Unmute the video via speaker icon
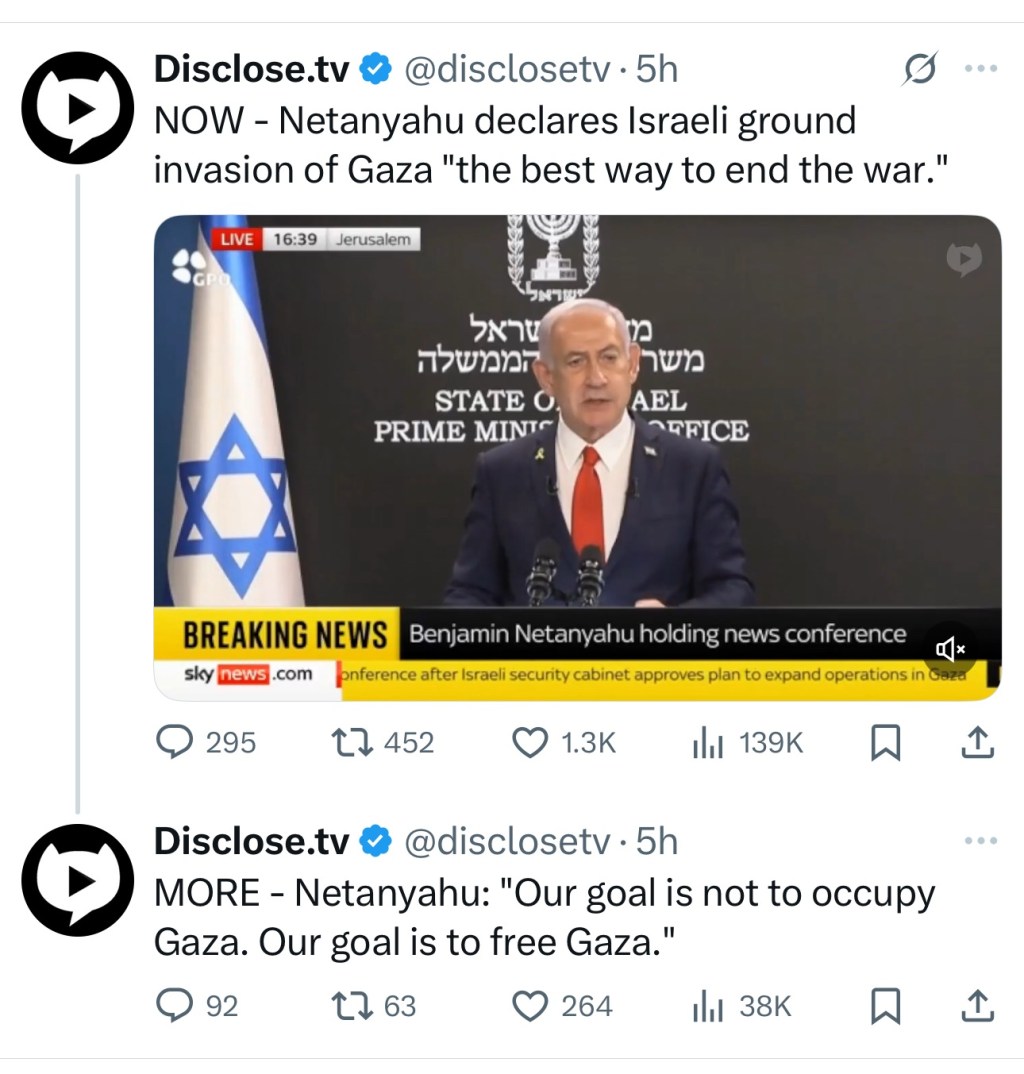This screenshot has width=1024, height=1074. coord(950,649)
